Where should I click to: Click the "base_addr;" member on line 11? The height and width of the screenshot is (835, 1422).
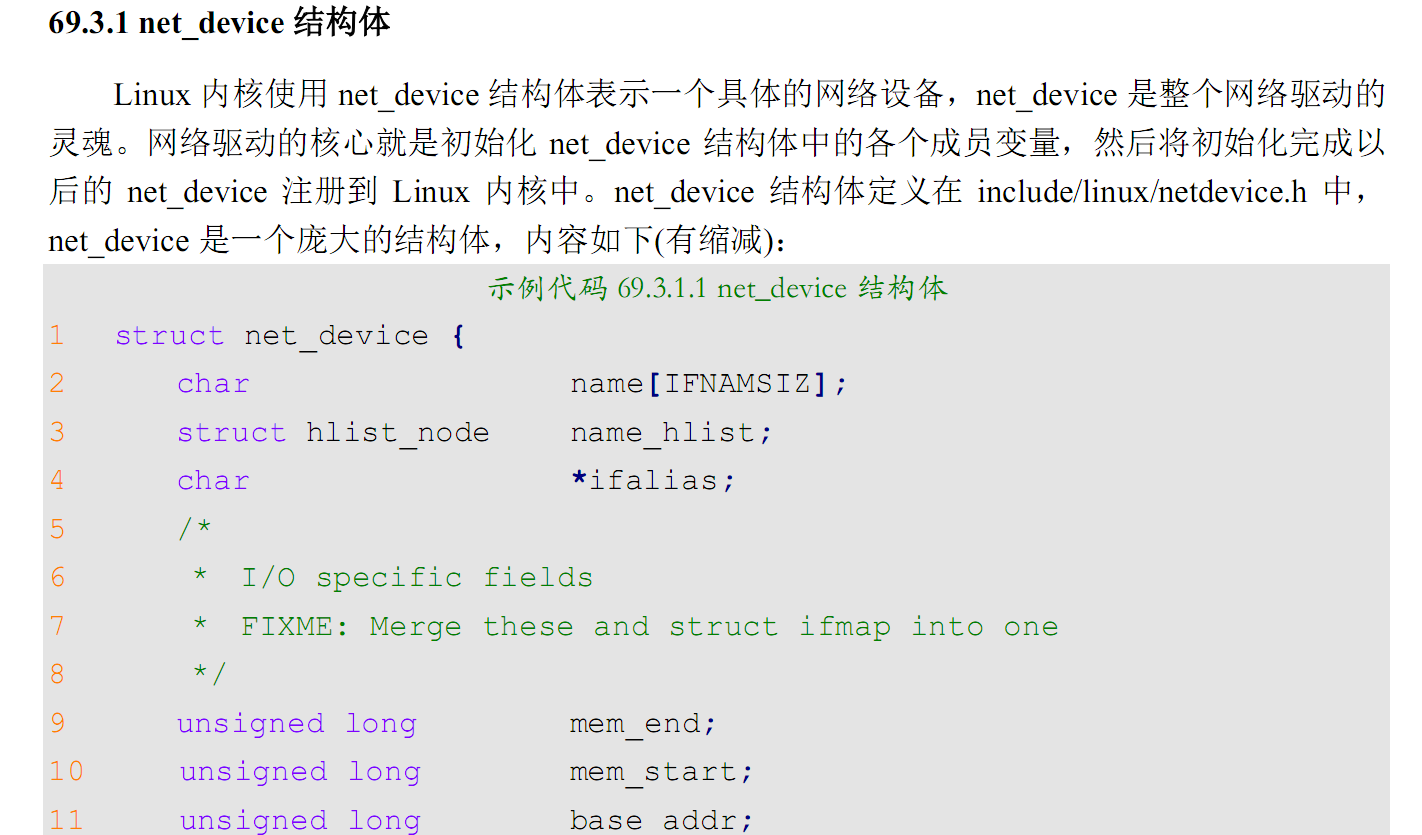pos(661,821)
